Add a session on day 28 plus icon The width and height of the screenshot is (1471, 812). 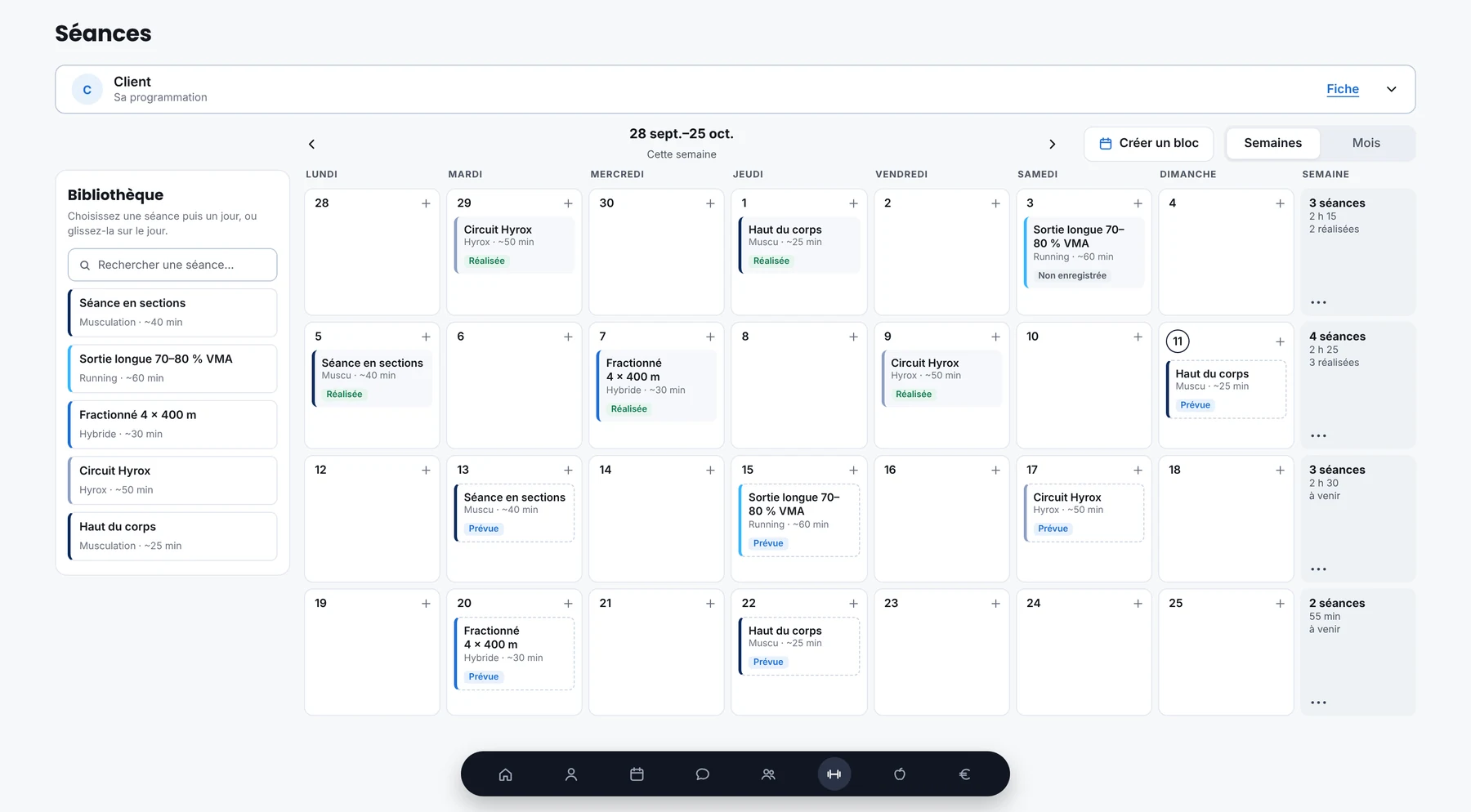pos(426,203)
